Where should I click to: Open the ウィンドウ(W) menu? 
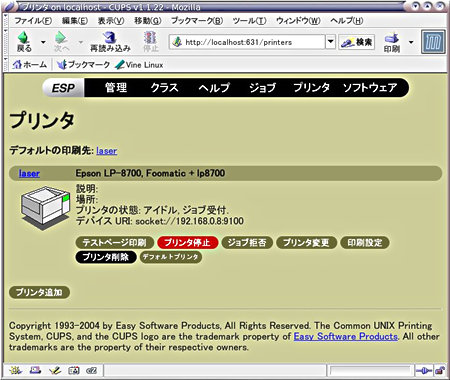[x=298, y=21]
